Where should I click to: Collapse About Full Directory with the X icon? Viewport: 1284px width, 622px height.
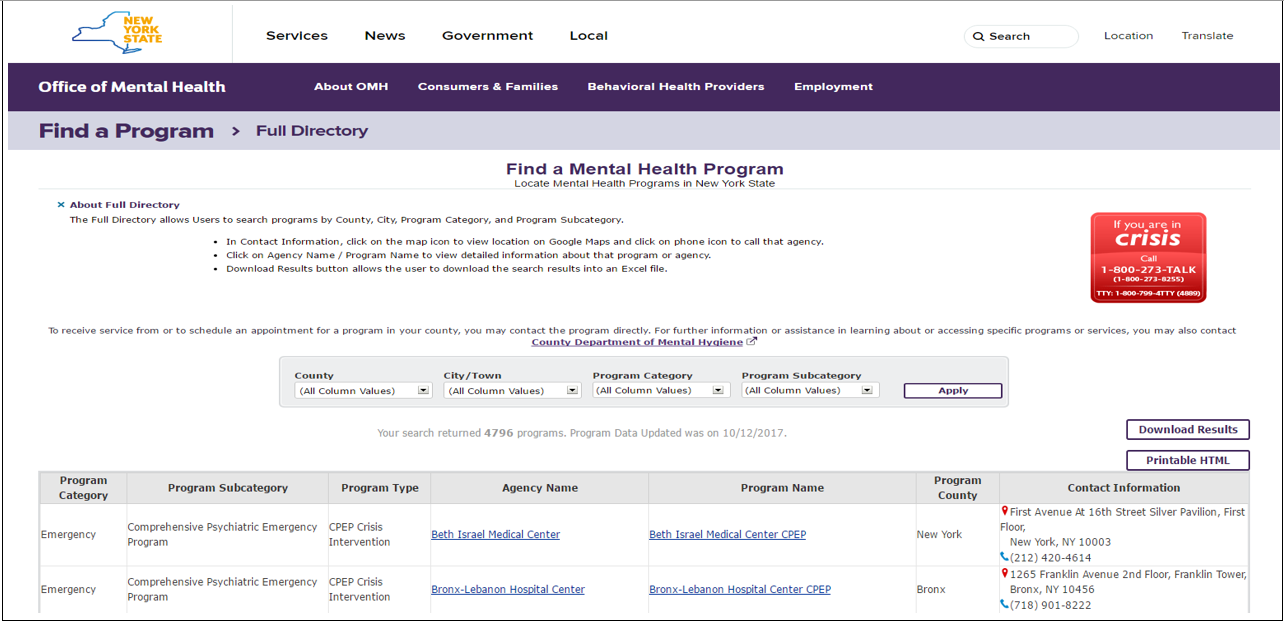point(61,205)
